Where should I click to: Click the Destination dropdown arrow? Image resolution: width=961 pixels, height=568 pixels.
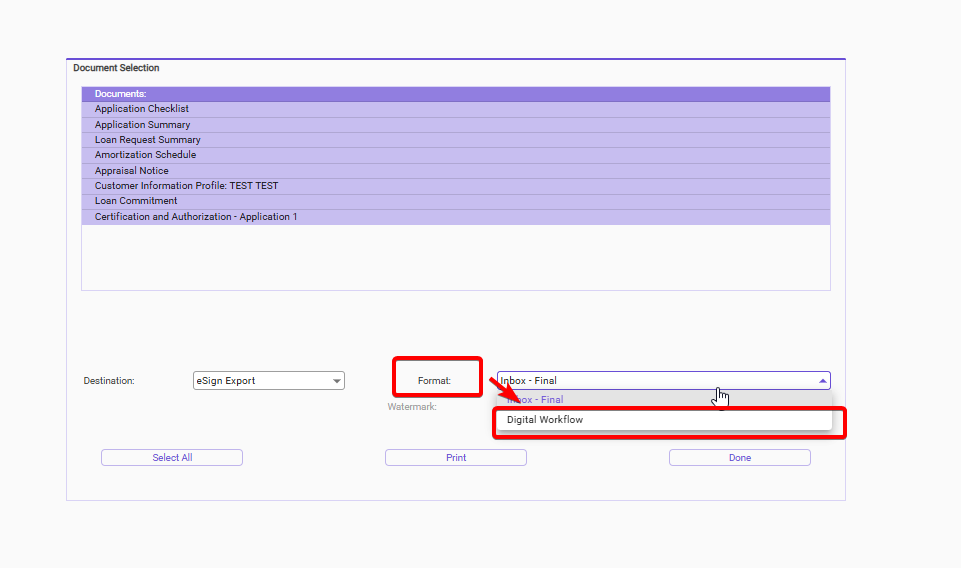click(x=336, y=381)
